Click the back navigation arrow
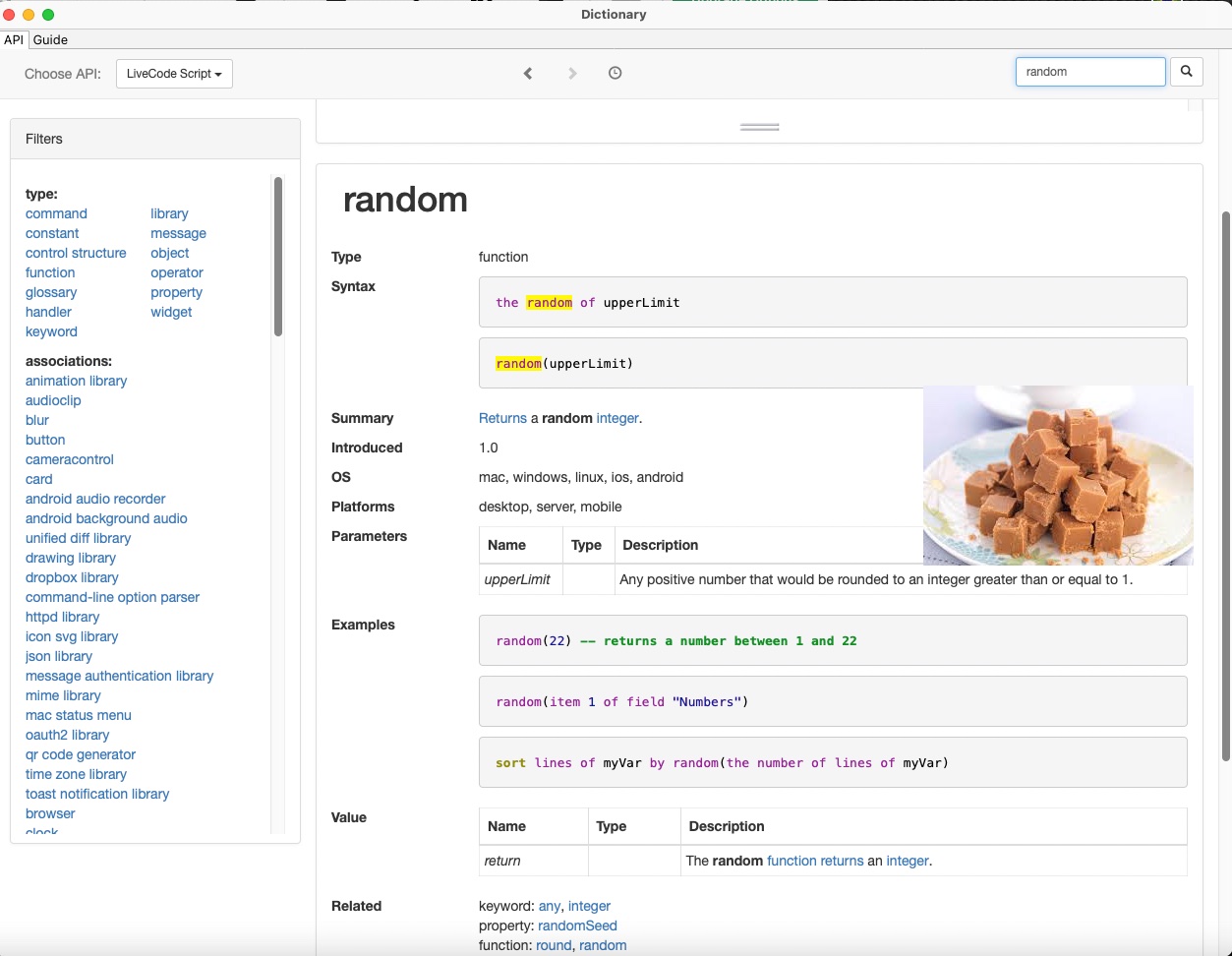Image resolution: width=1232 pixels, height=956 pixels. pos(528,74)
